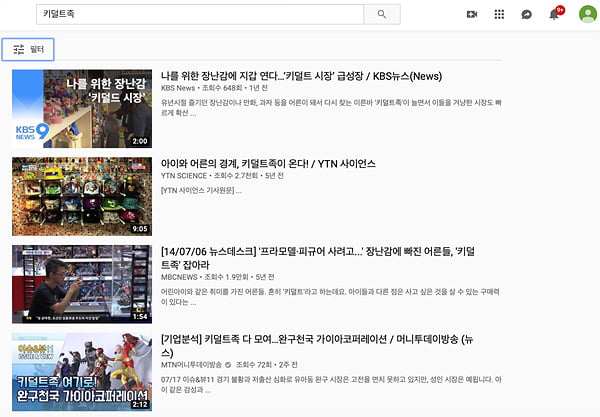The image size is (600, 417).
Task: Open the messages chat bubble icon
Action: (x=527, y=15)
